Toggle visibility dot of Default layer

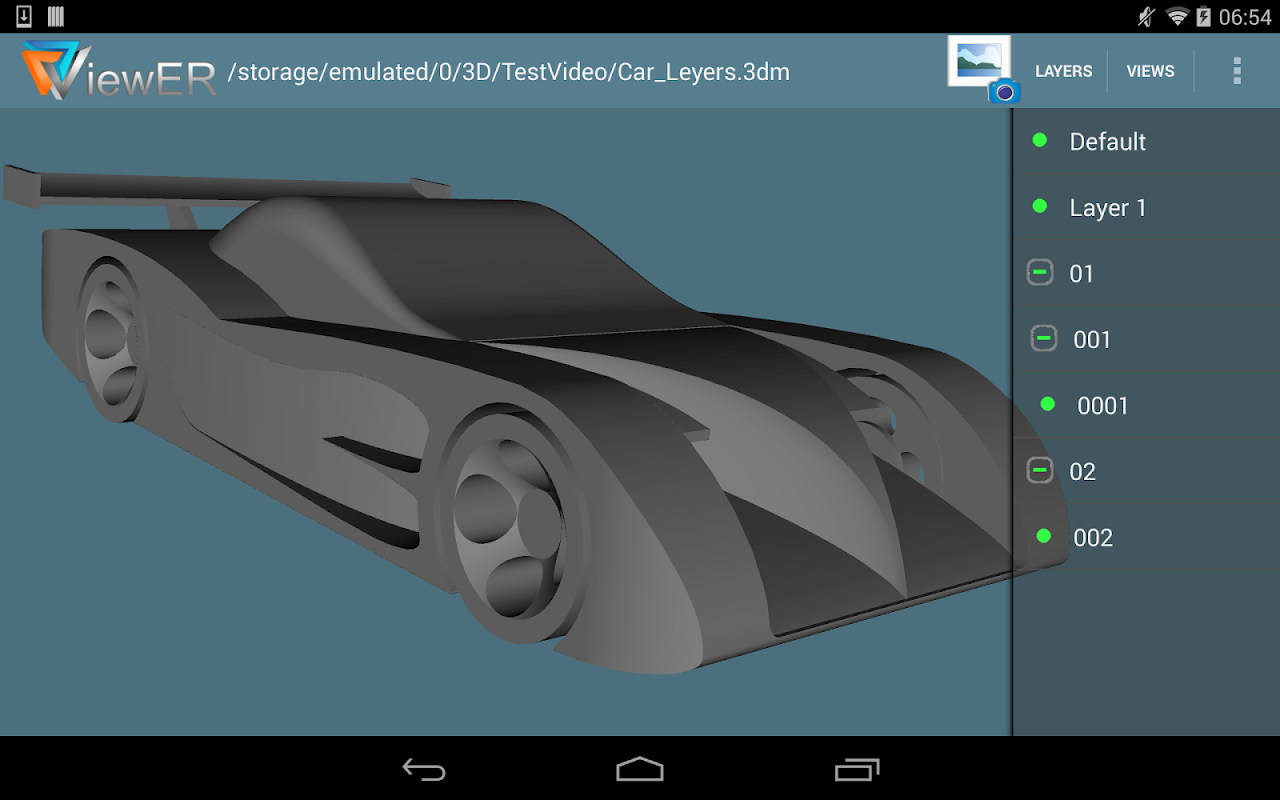pos(1040,140)
